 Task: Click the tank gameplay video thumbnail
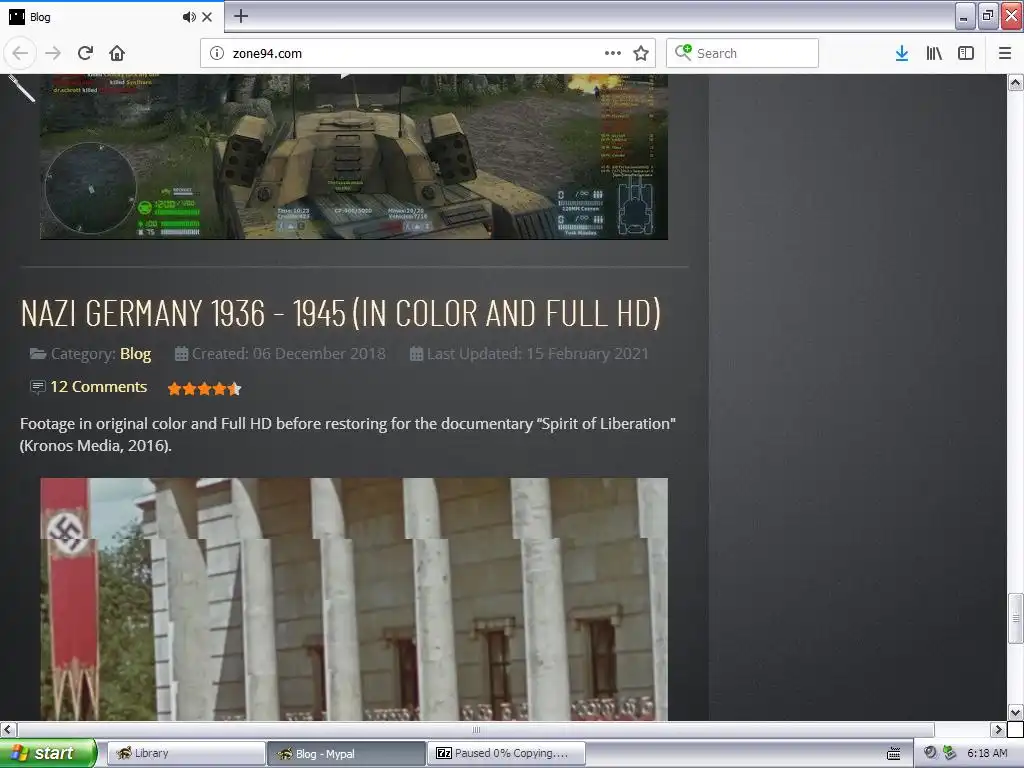click(354, 157)
